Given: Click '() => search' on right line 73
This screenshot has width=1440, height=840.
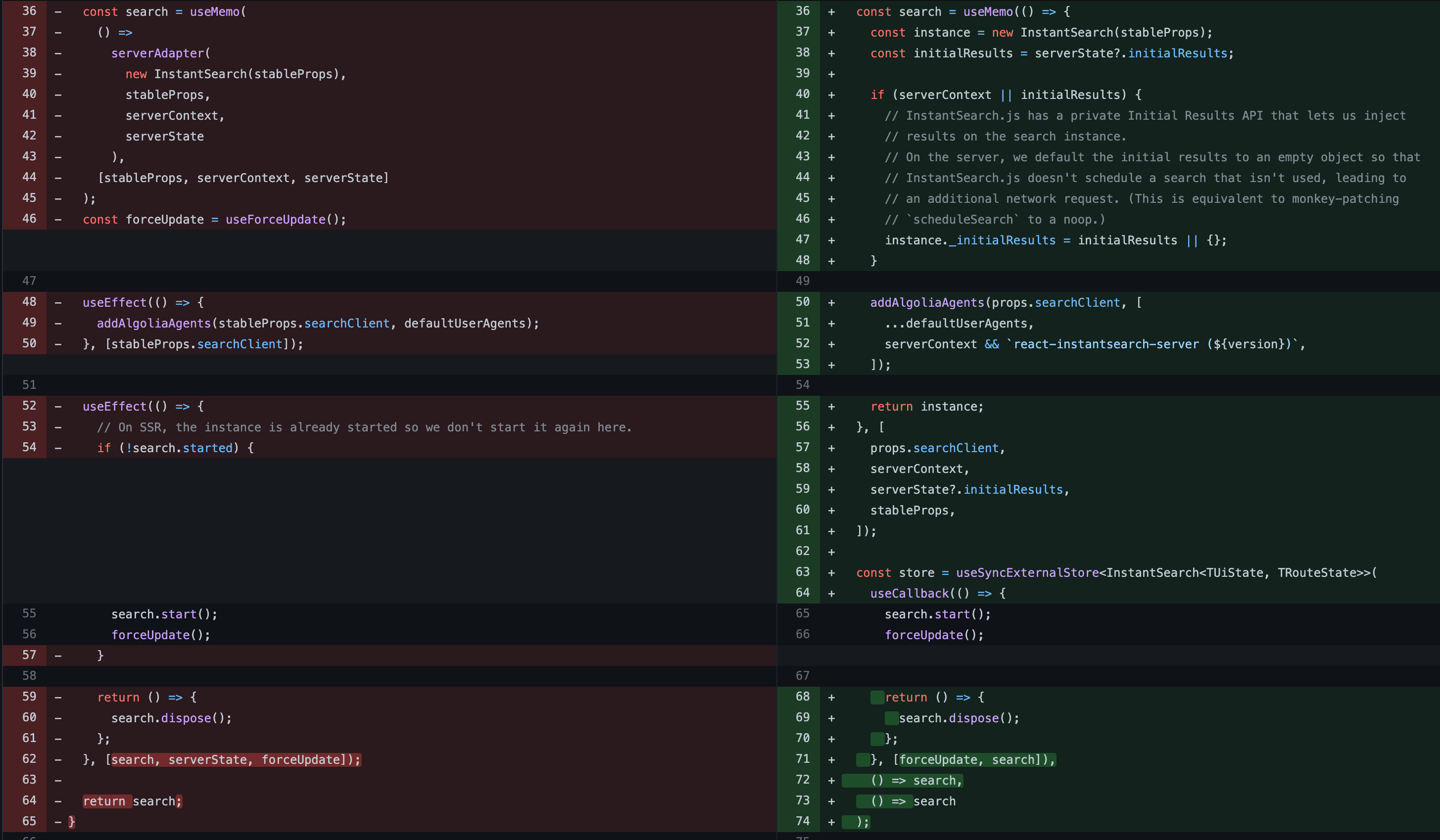Looking at the screenshot, I should [x=912, y=801].
